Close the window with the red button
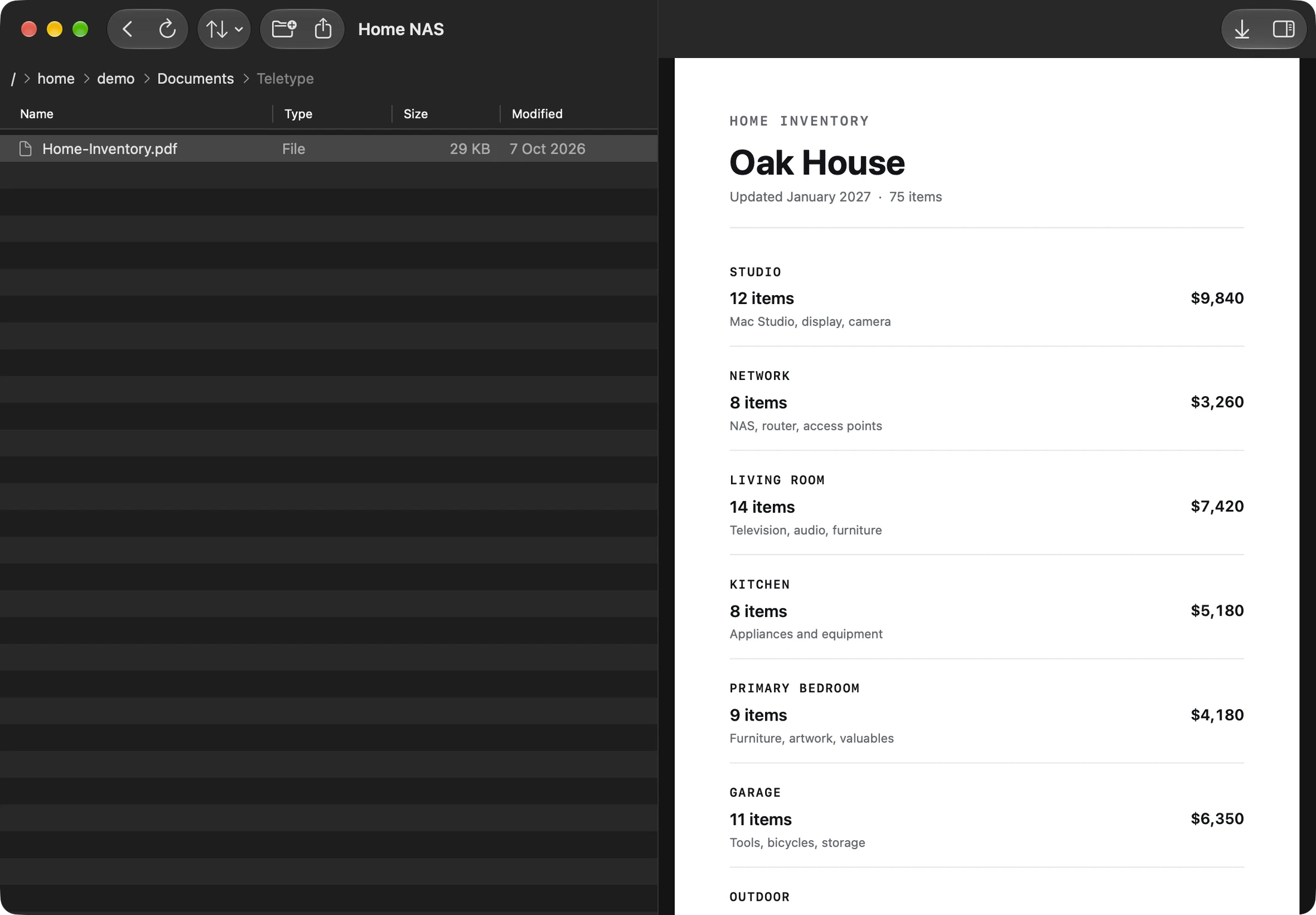This screenshot has width=1316, height=915. tap(29, 29)
